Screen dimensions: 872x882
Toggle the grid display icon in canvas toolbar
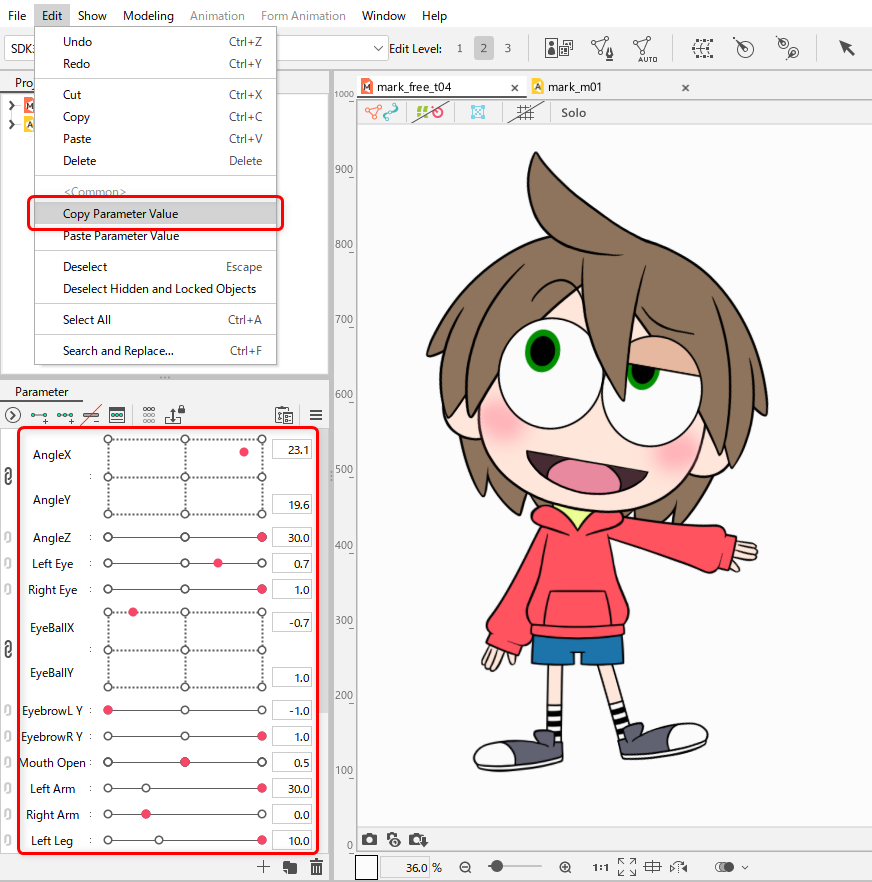point(524,113)
